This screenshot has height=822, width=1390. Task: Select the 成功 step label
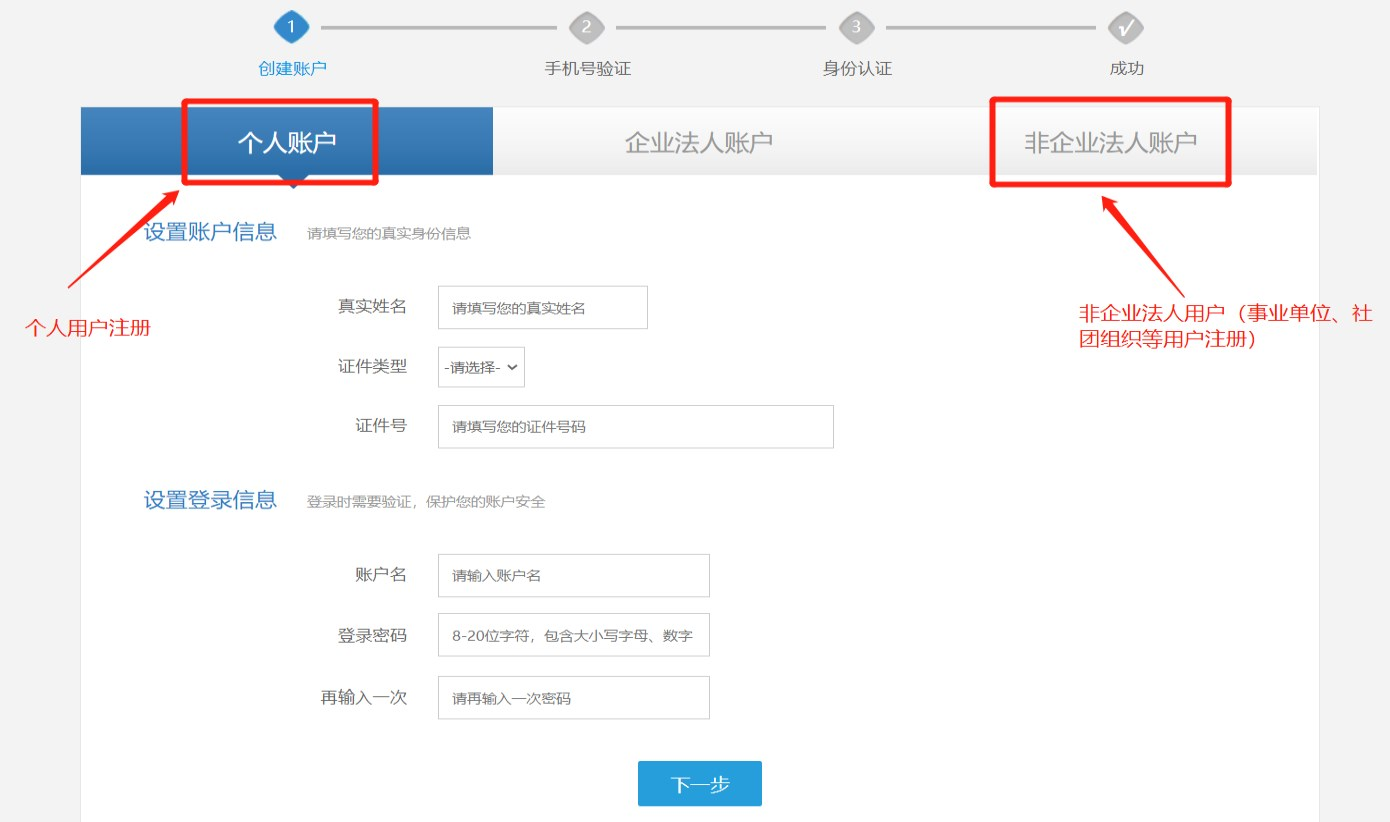click(1126, 69)
